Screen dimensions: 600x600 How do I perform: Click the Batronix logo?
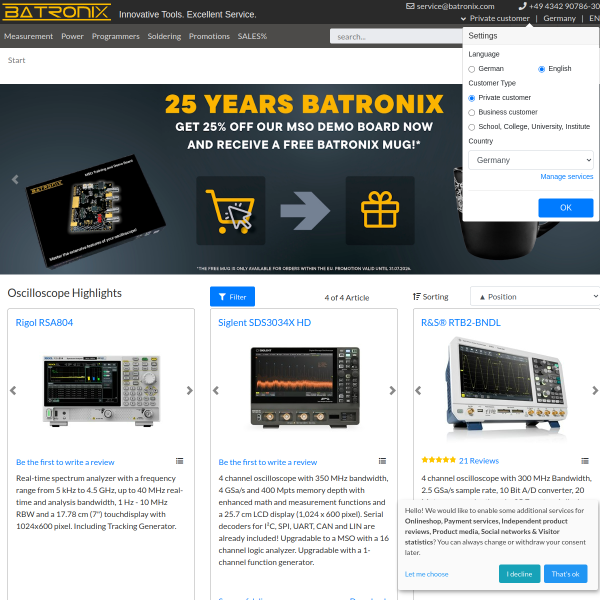57,12
